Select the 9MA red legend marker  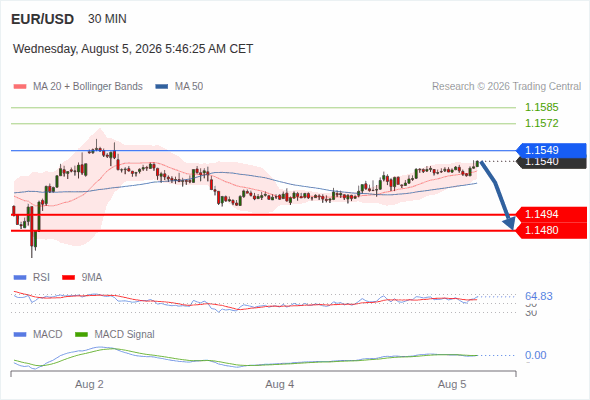click(x=68, y=278)
